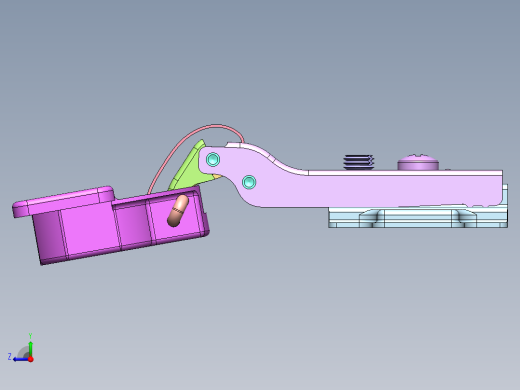Viewport: 520px width, 390px height.
Task: Select the light blue mounting plate
Action: (x=418, y=218)
